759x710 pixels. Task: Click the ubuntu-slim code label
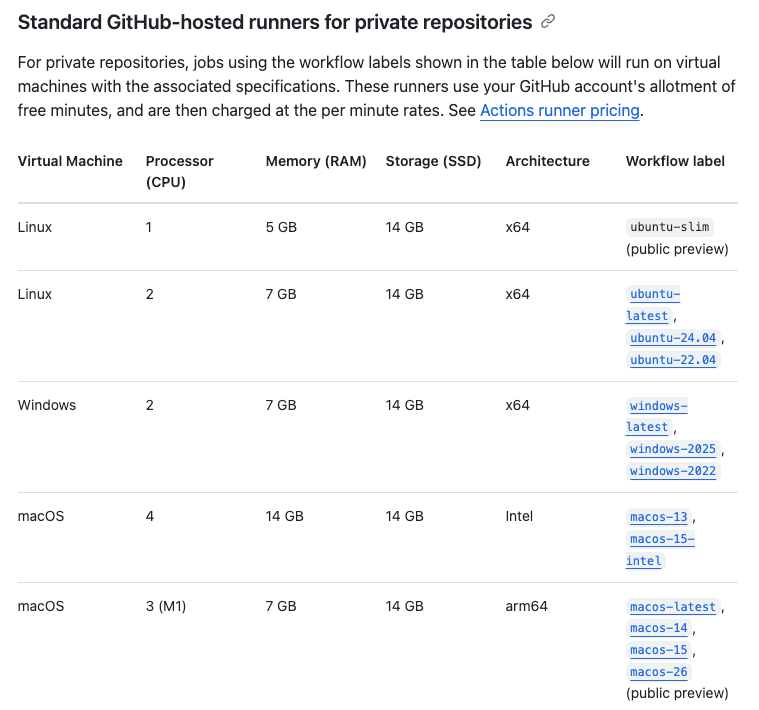click(669, 227)
